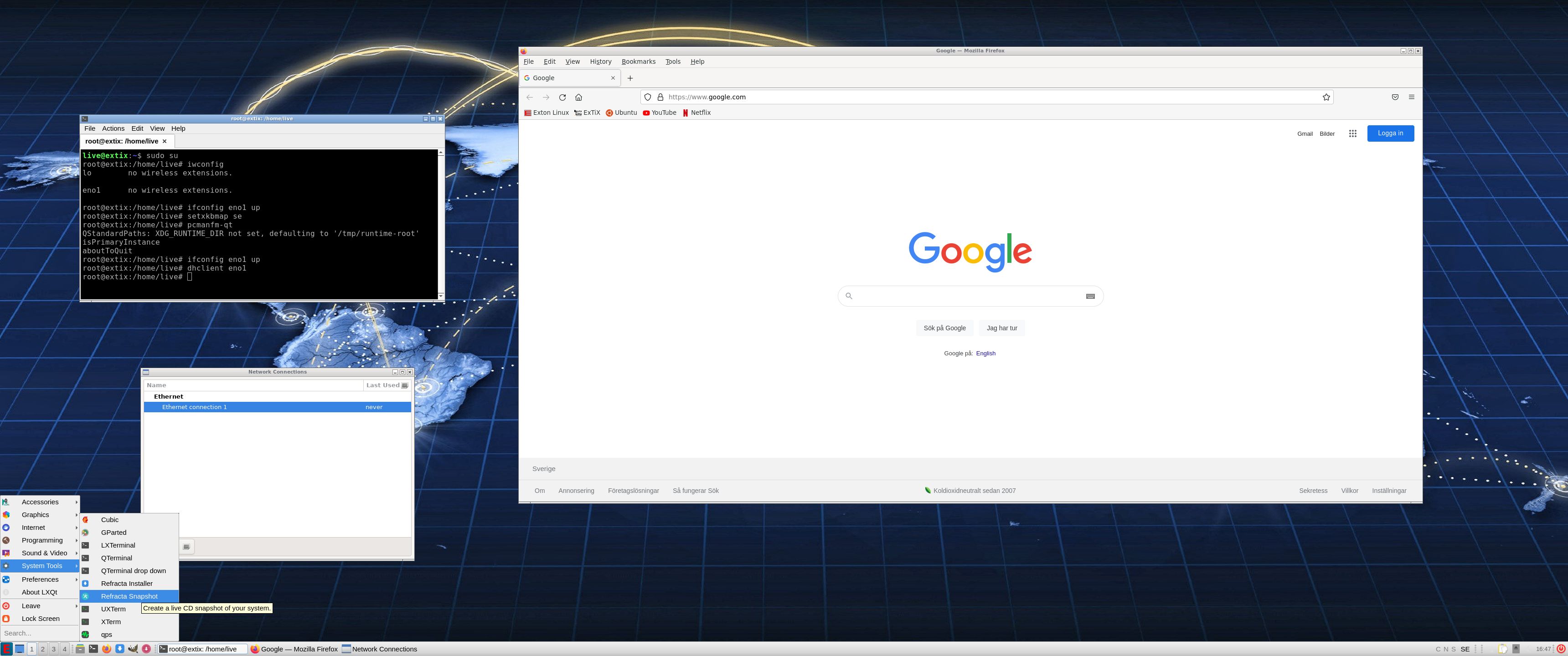Click the SE keyboard layout indicator

click(x=1465, y=649)
